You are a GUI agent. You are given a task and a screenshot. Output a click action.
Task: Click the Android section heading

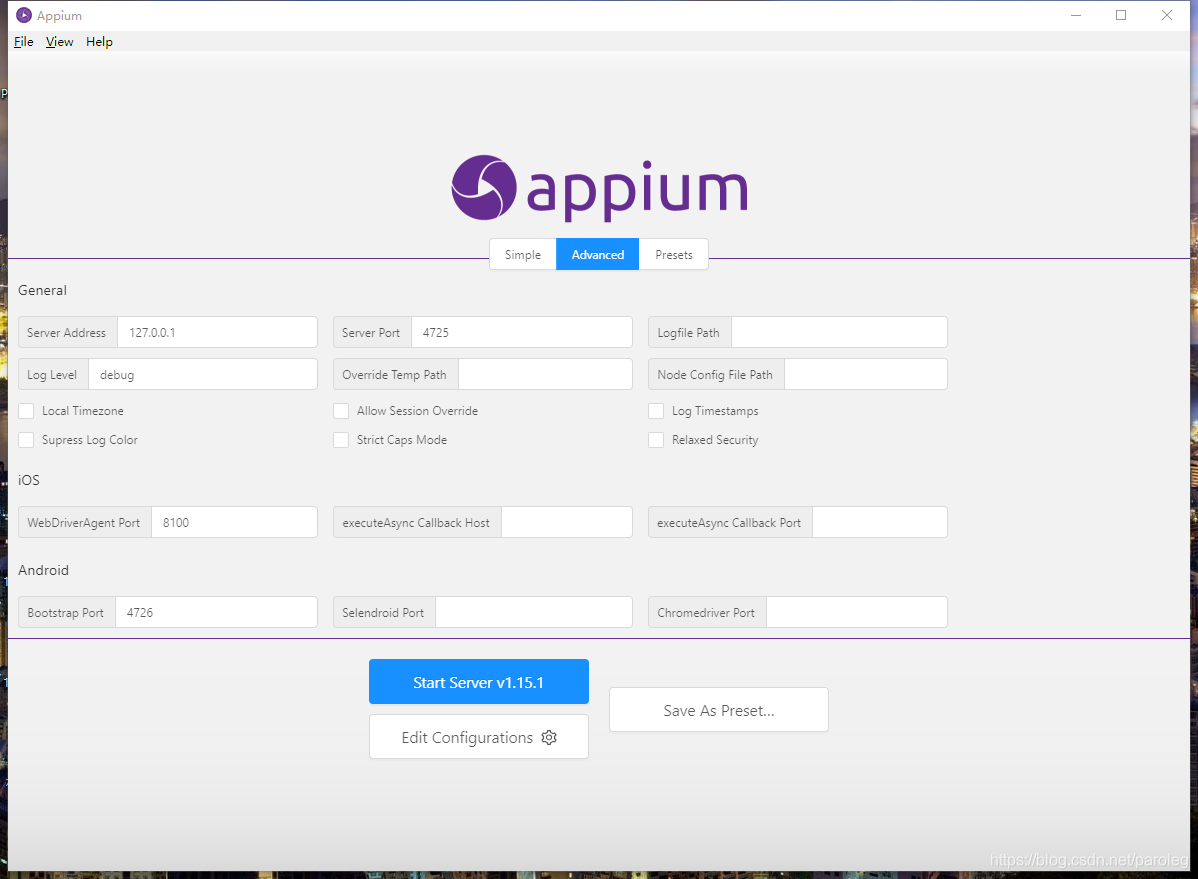point(44,570)
